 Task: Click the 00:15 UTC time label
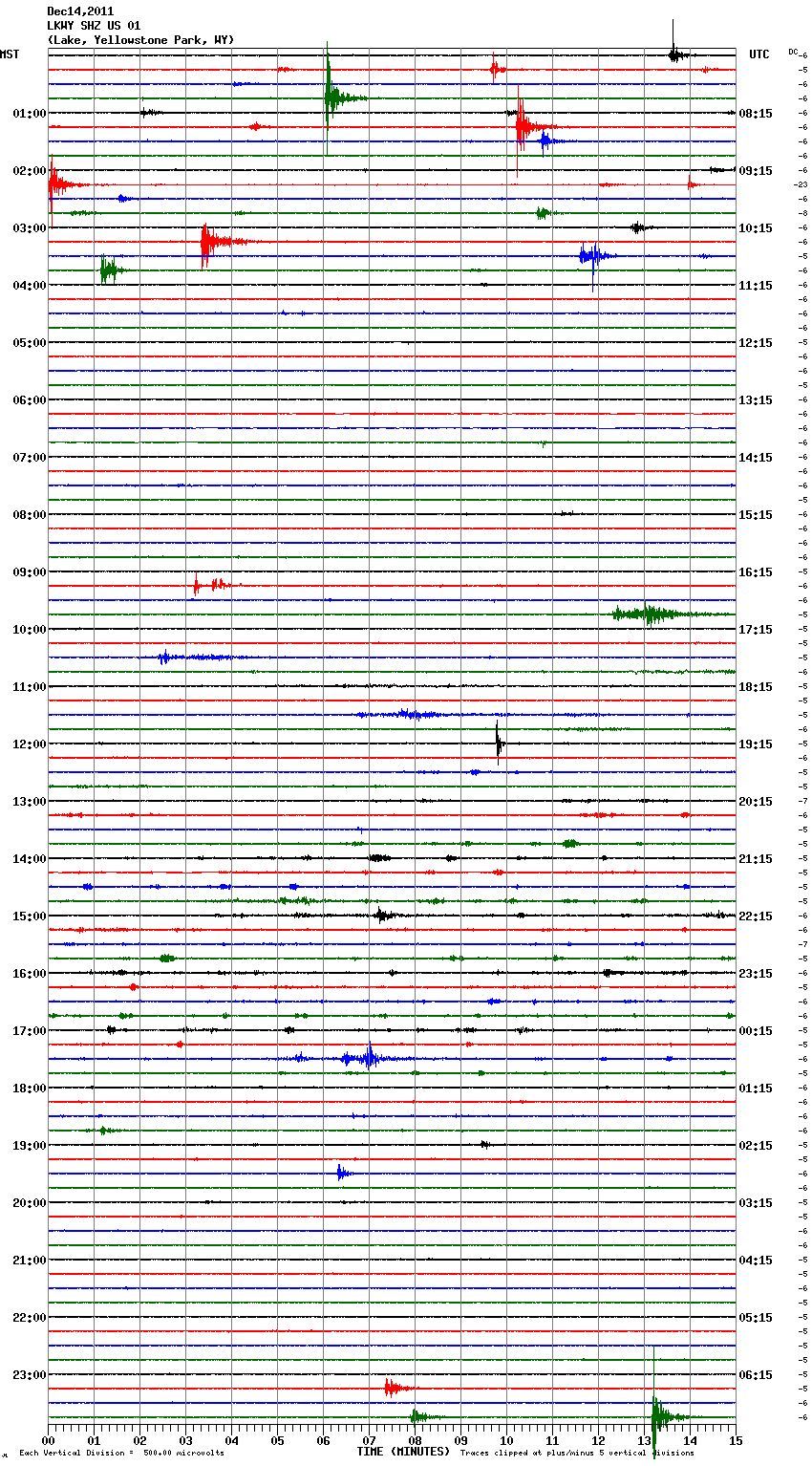(x=756, y=1031)
